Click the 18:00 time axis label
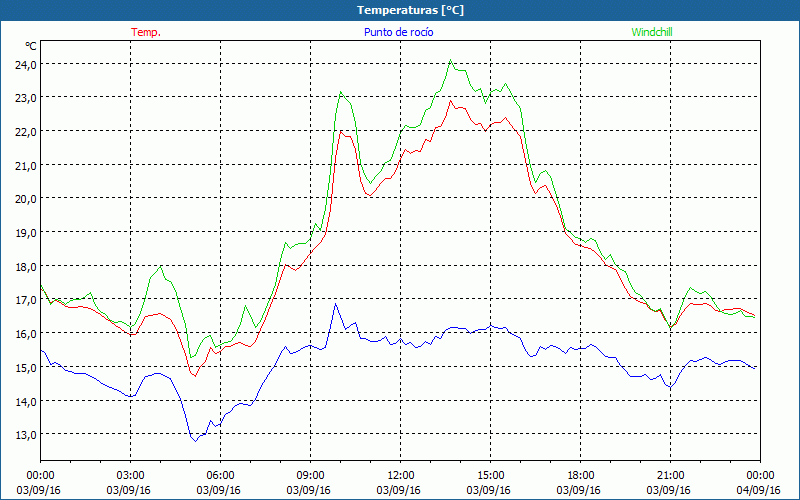This screenshot has height=500, width=800. click(581, 476)
